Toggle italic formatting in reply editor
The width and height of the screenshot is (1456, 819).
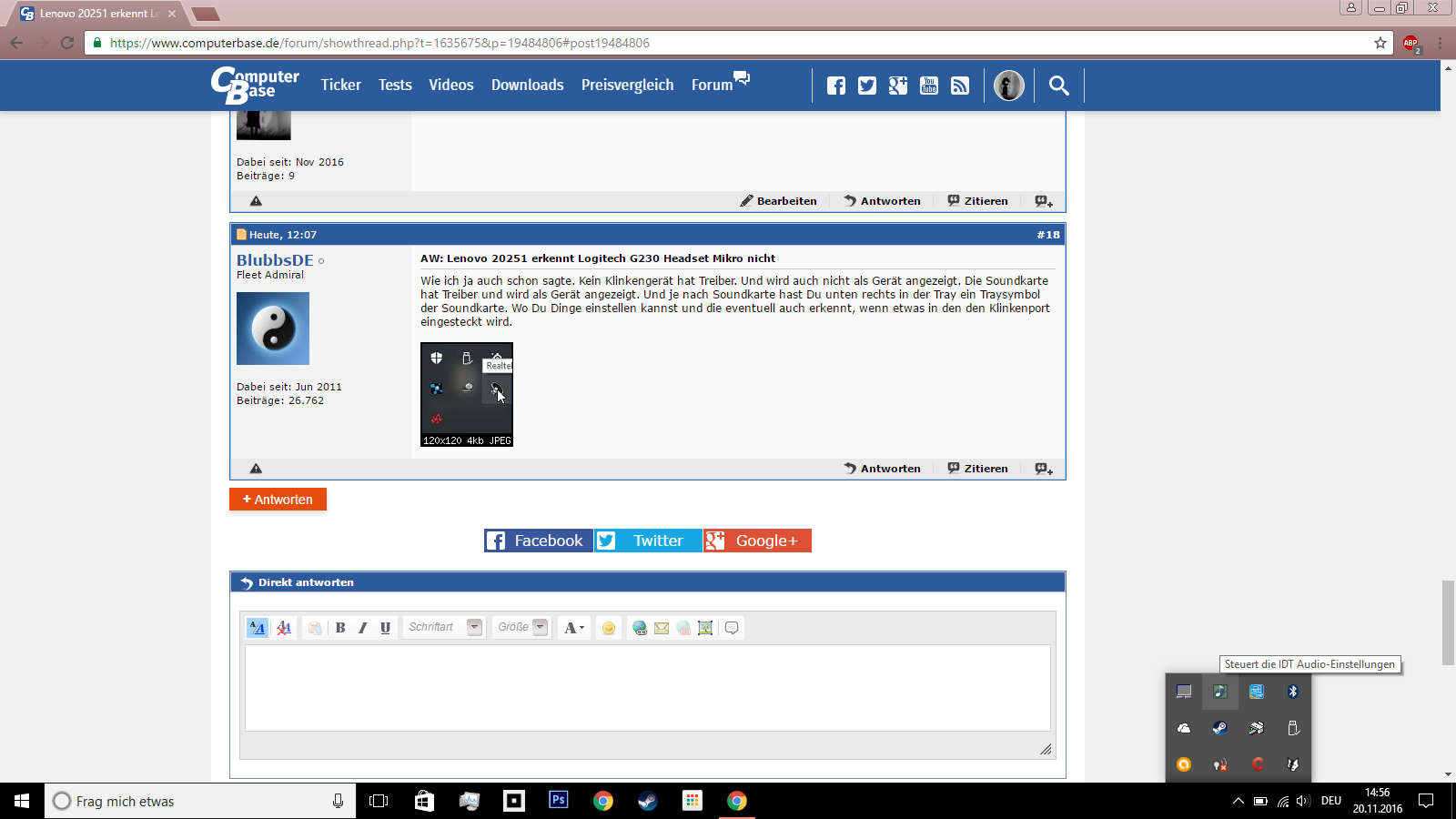362,628
